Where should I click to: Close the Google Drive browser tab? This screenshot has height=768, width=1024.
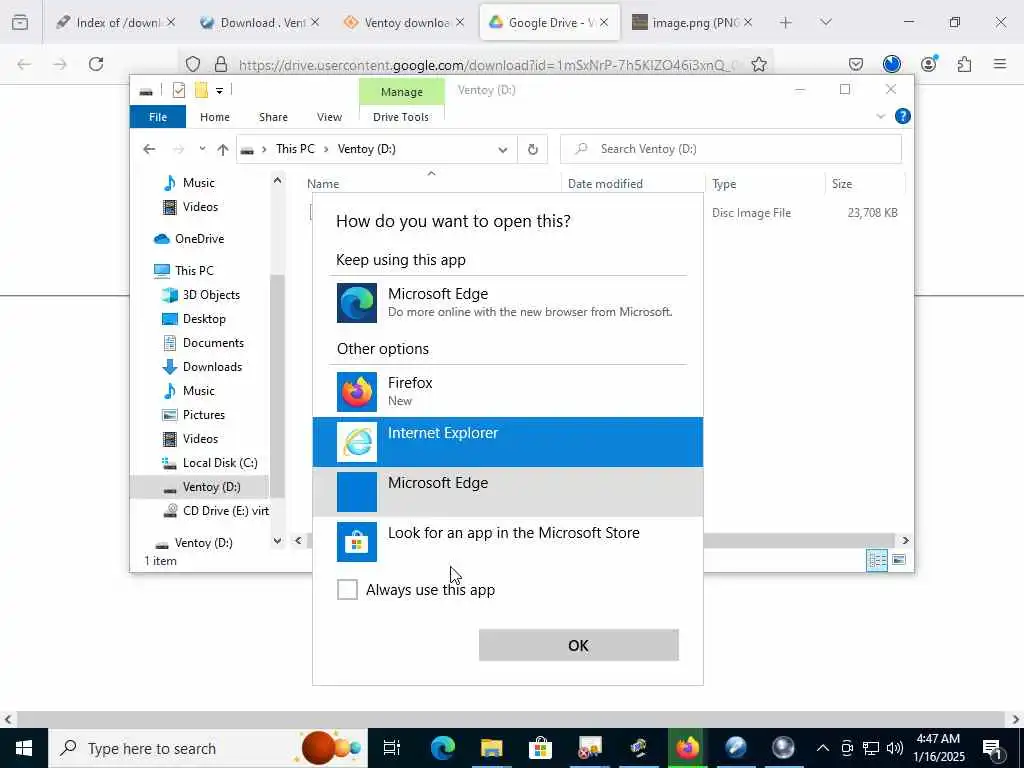tap(605, 23)
